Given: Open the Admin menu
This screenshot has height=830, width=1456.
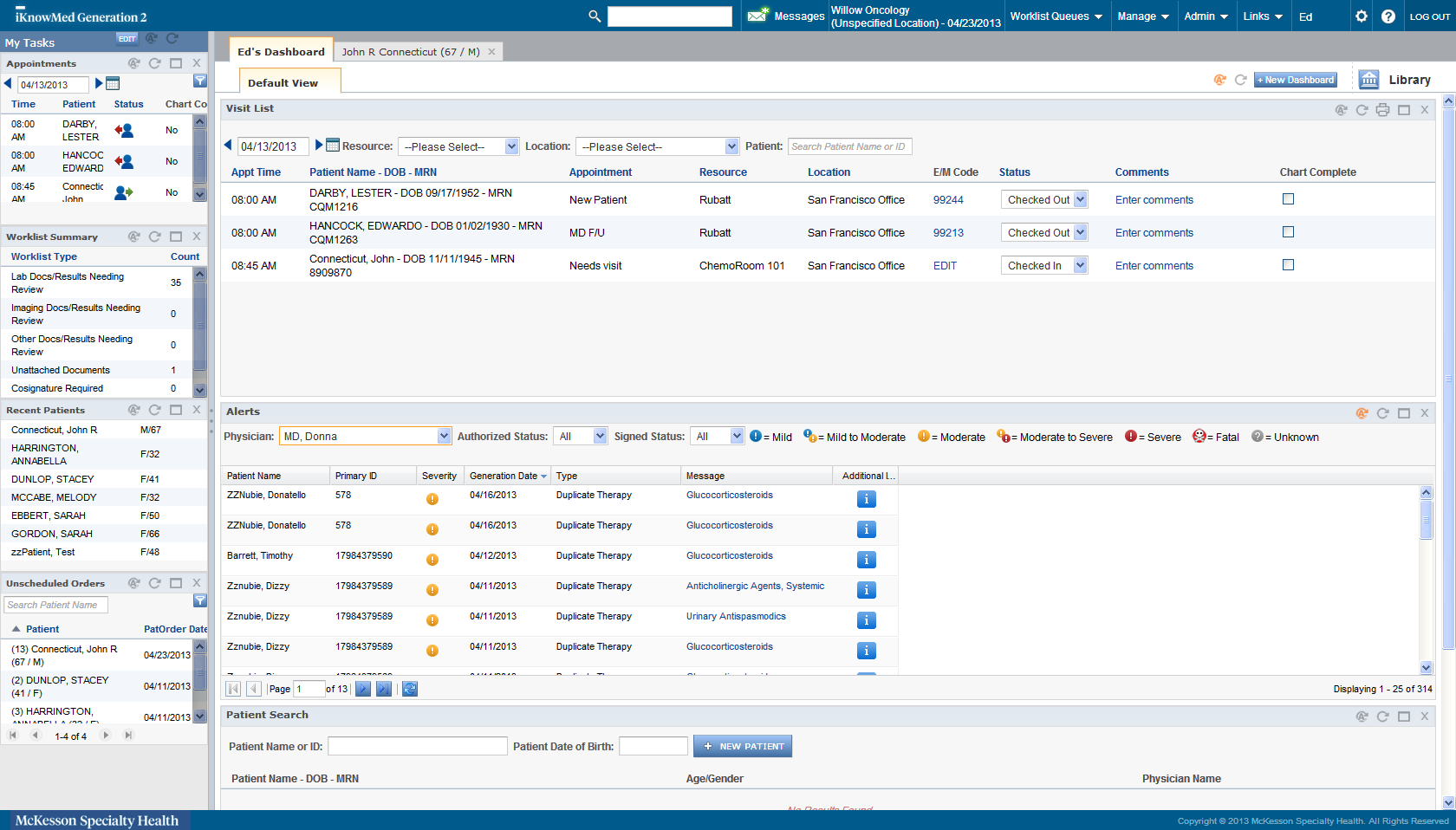Looking at the screenshot, I should 1206,16.
